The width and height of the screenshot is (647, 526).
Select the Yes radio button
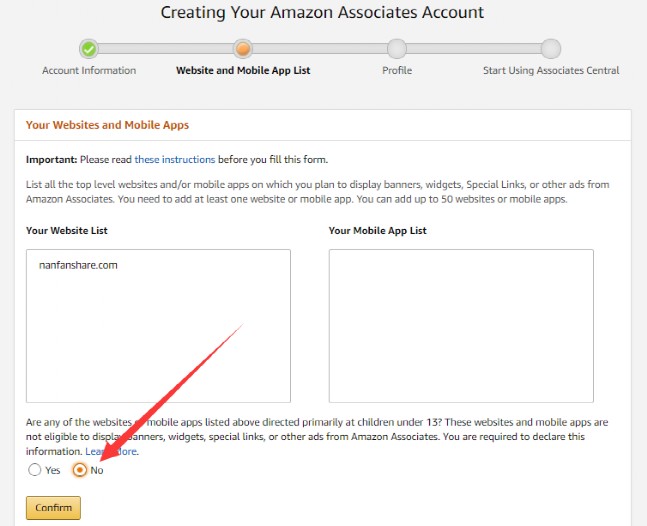35,470
